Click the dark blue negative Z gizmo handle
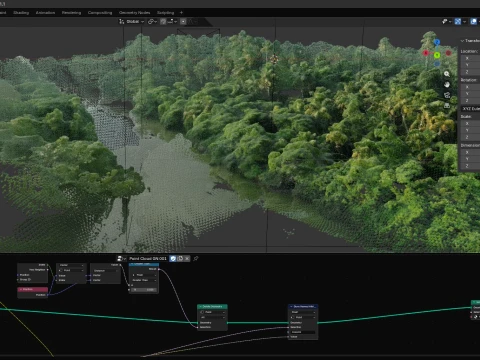This screenshot has width=480, height=360. (437, 63)
